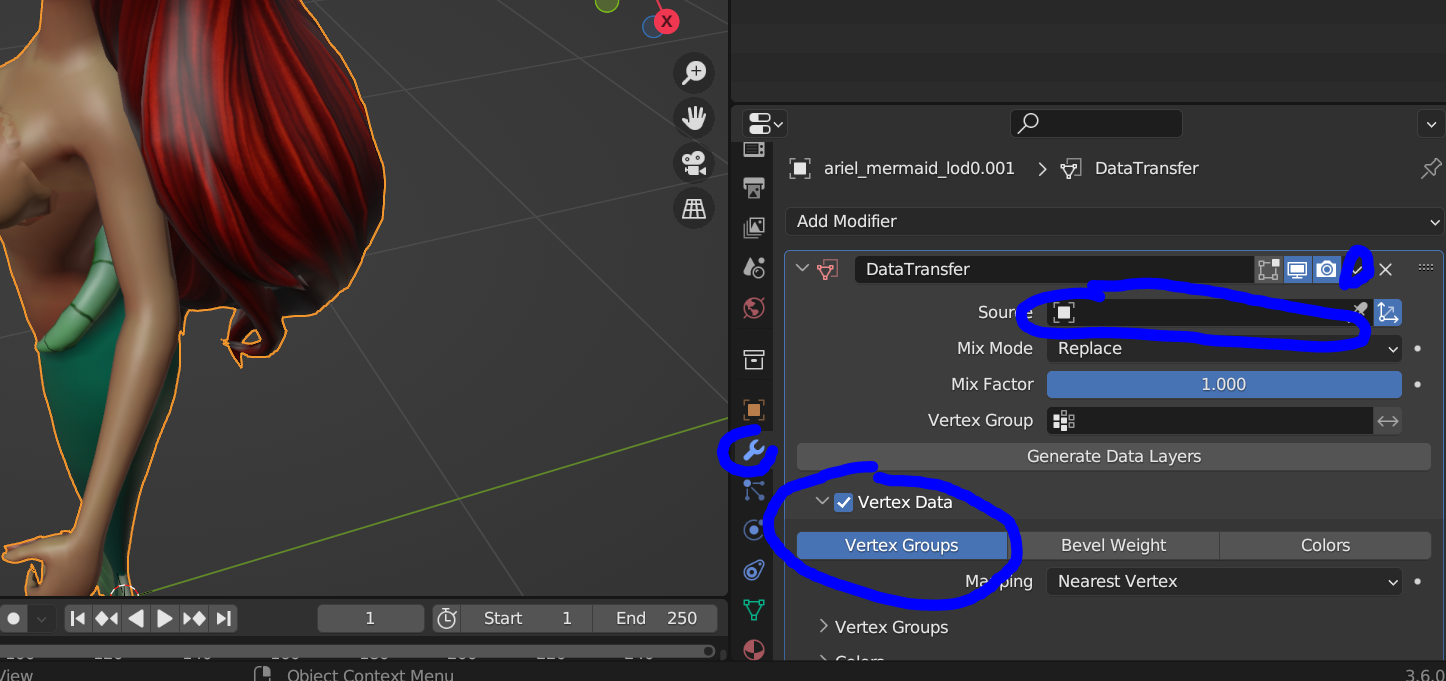1446x681 pixels.
Task: Click the red X axis gizmo ball
Action: pyautogui.click(x=666, y=21)
